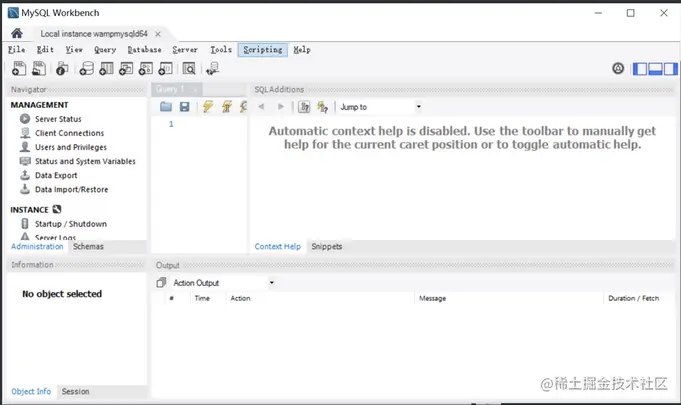Click the Server Status circle icon
This screenshot has height=405, width=681.
(x=25, y=119)
